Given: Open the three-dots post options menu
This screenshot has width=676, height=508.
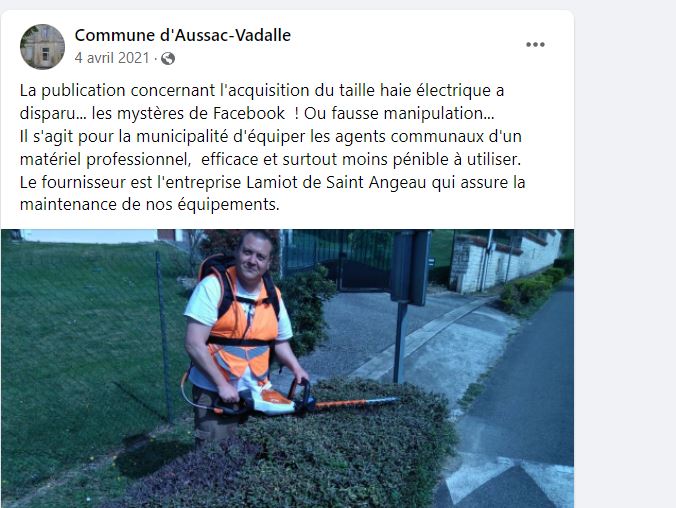Looking at the screenshot, I should click(x=535, y=44).
